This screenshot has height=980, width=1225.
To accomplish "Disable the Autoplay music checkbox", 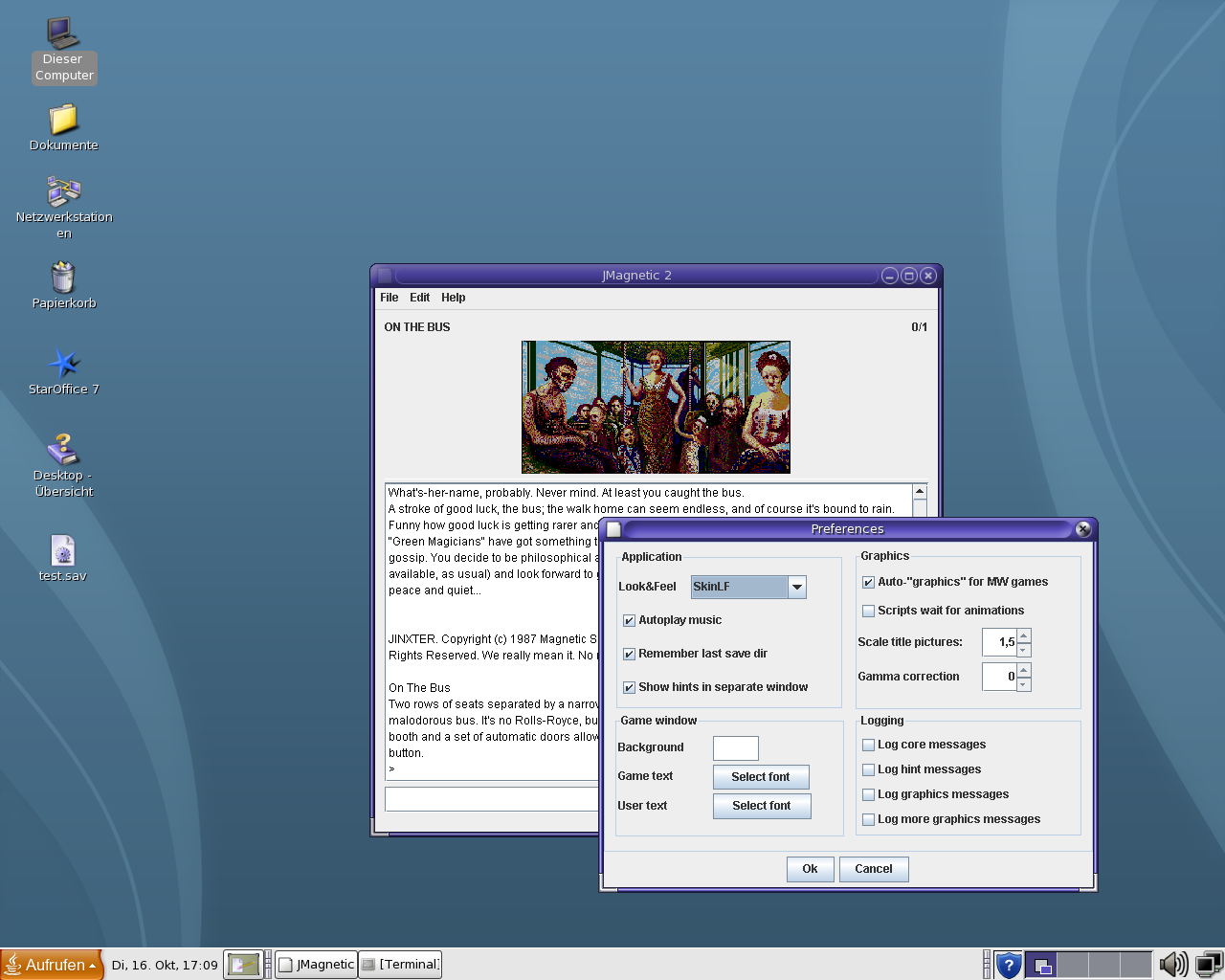I will pos(629,620).
